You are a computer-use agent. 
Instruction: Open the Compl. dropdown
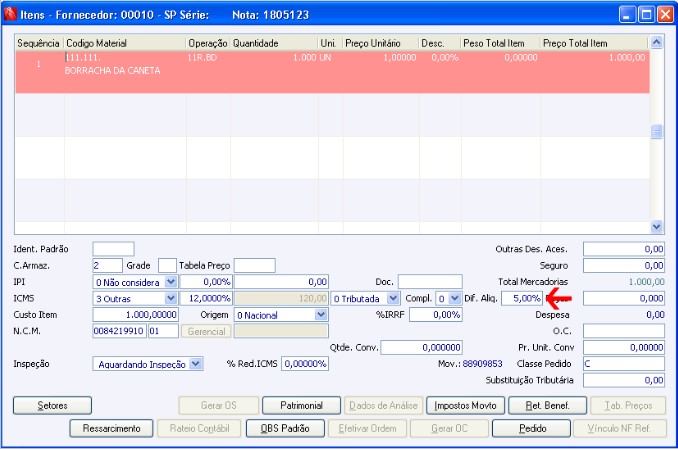pyautogui.click(x=454, y=298)
